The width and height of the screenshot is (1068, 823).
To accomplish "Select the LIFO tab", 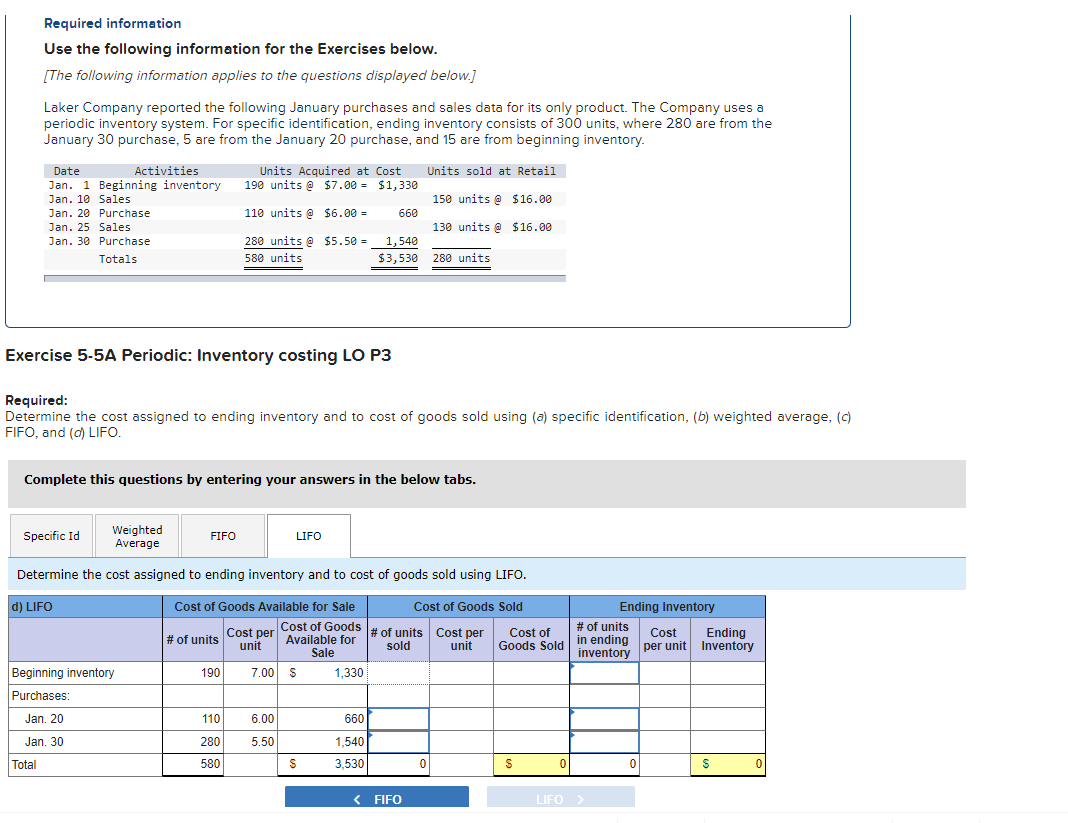I will (309, 536).
